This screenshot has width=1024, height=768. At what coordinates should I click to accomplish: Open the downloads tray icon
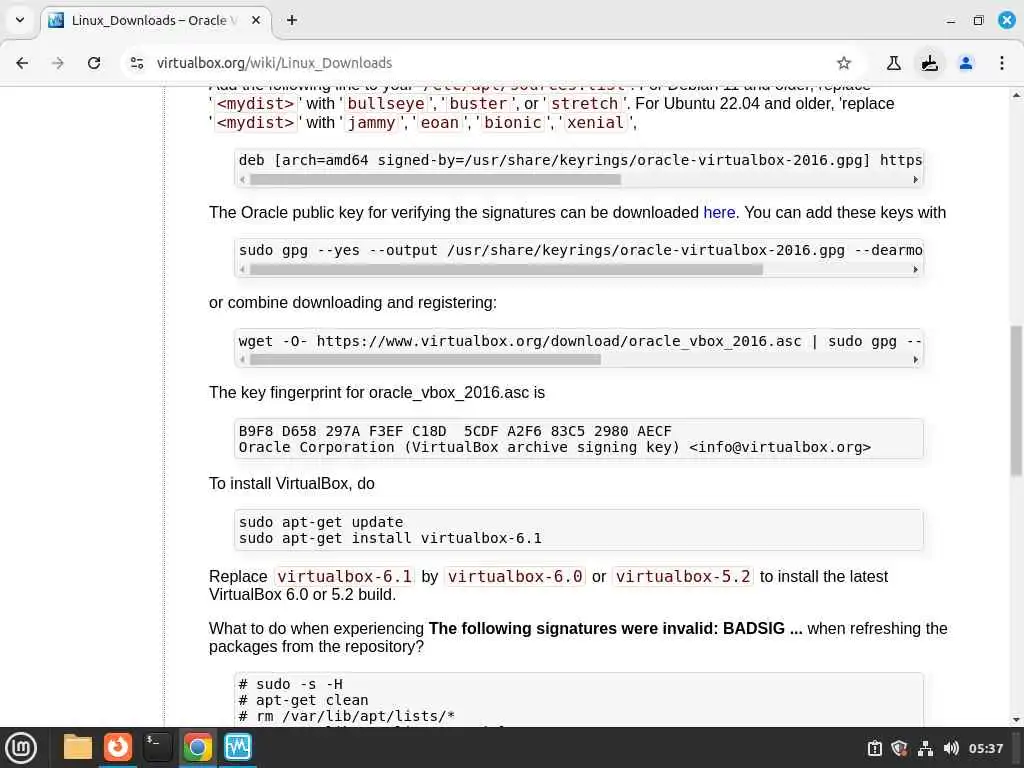click(x=929, y=63)
